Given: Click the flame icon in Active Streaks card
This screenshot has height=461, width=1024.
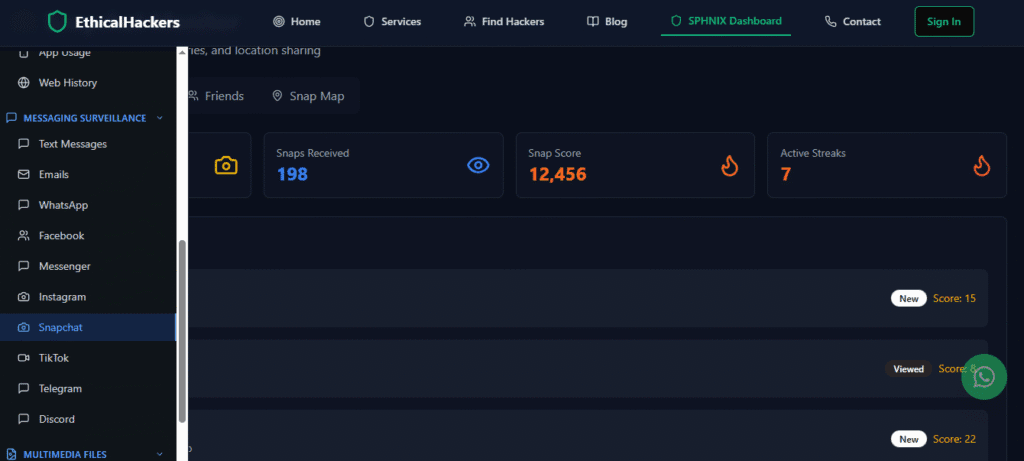Looking at the screenshot, I should coord(982,165).
